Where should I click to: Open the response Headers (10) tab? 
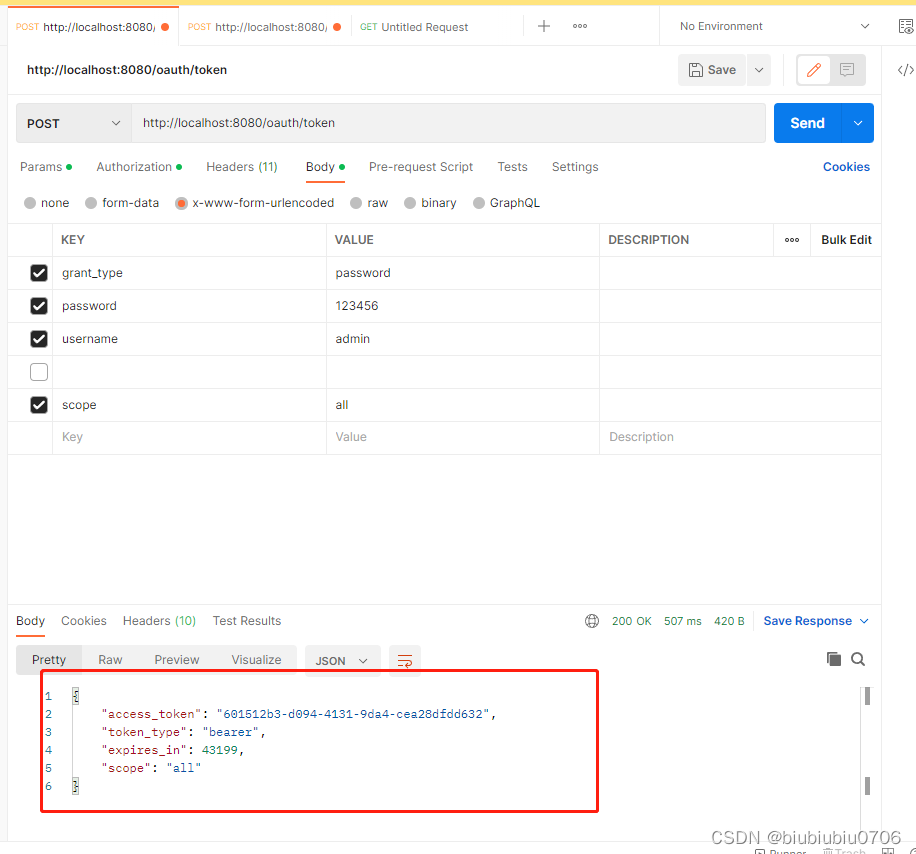click(158, 620)
